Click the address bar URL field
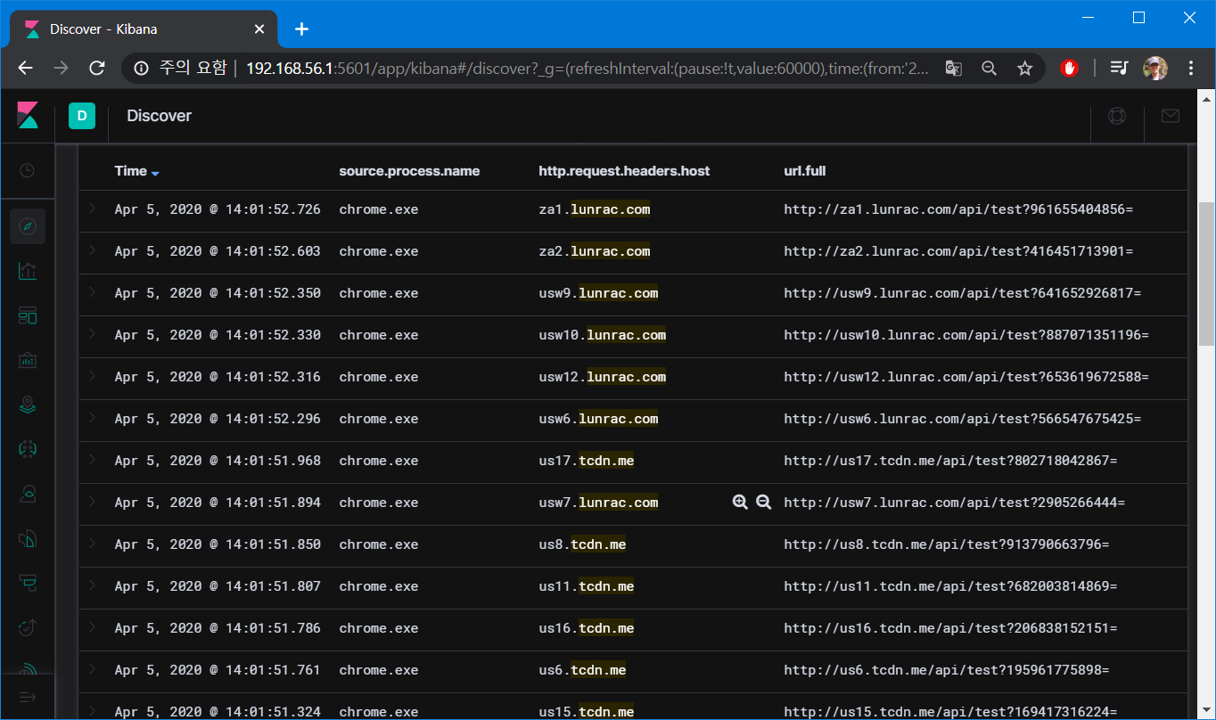Image resolution: width=1216 pixels, height=720 pixels. coord(587,68)
